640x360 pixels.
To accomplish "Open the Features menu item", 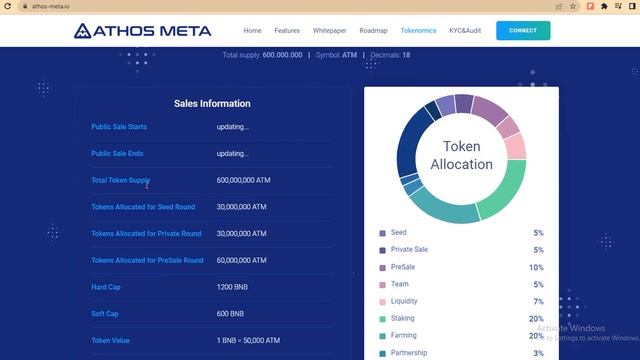I will tap(287, 31).
